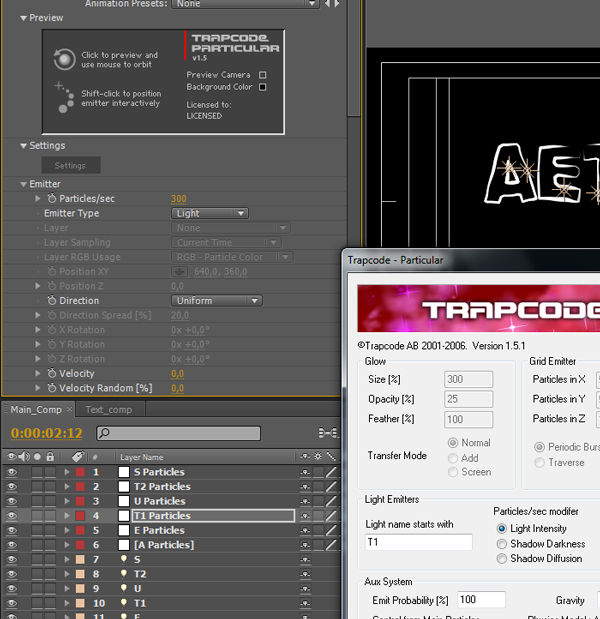Click the light bulb icon of layer T1
This screenshot has height=619, width=600.
click(x=124, y=603)
